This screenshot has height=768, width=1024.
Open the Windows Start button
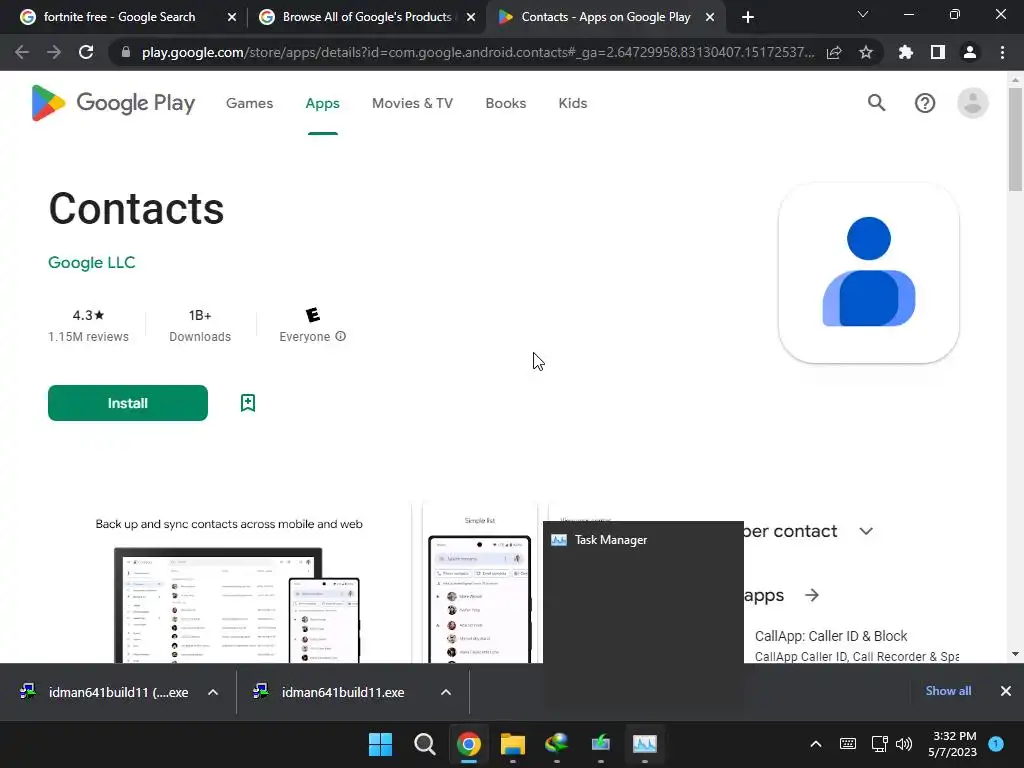[x=380, y=744]
